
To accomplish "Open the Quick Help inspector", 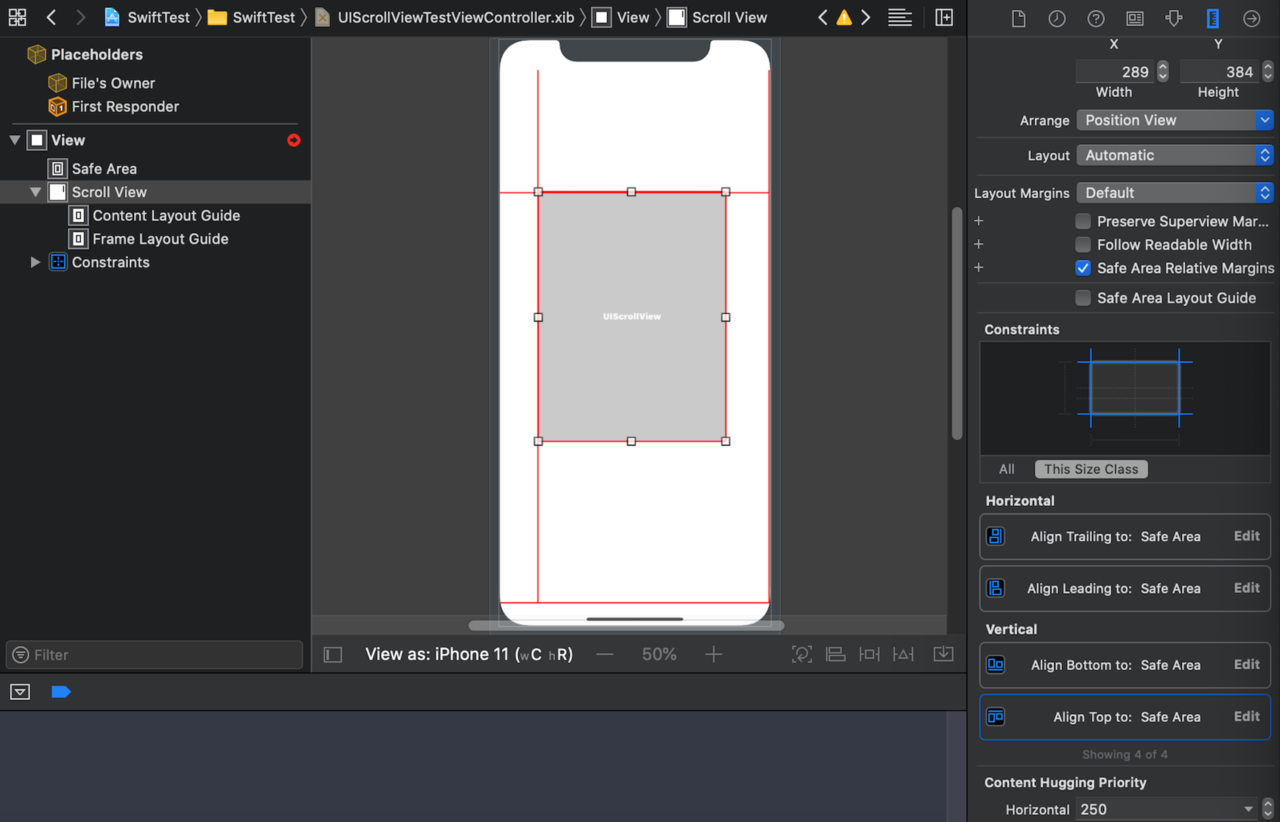I will point(1095,18).
